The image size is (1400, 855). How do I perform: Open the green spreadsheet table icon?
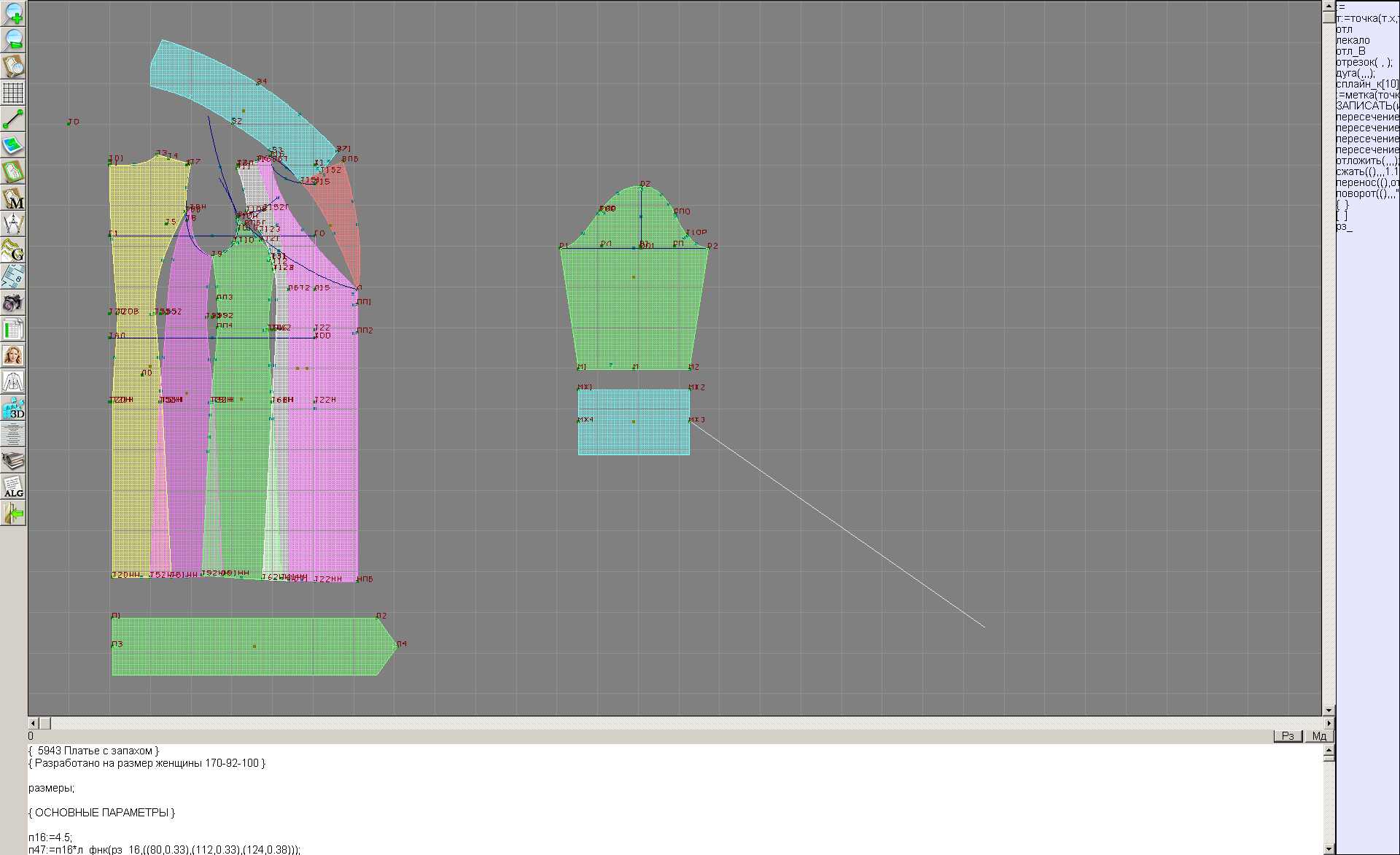click(x=13, y=329)
